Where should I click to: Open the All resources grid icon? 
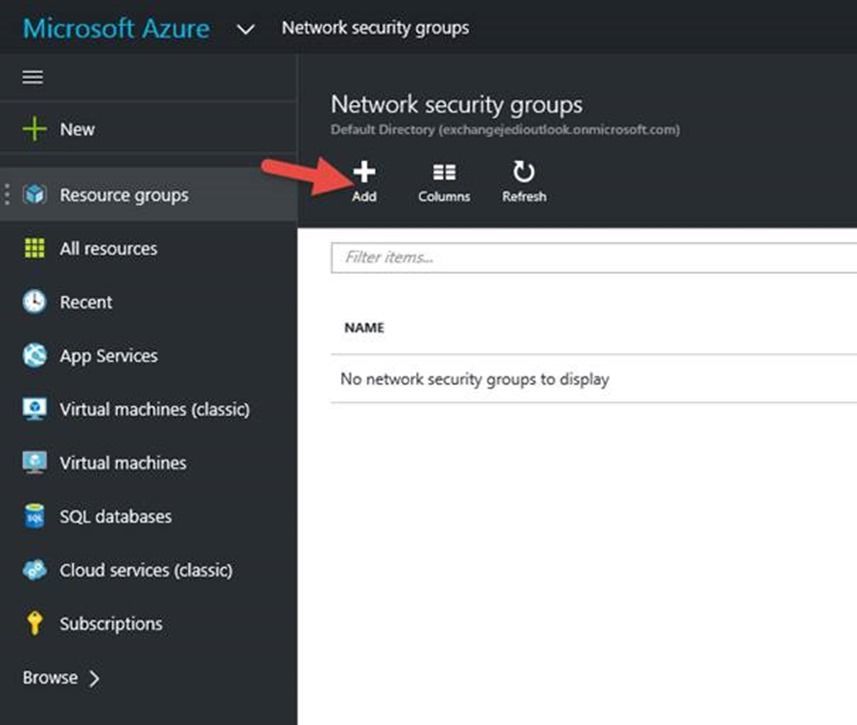click(35, 249)
